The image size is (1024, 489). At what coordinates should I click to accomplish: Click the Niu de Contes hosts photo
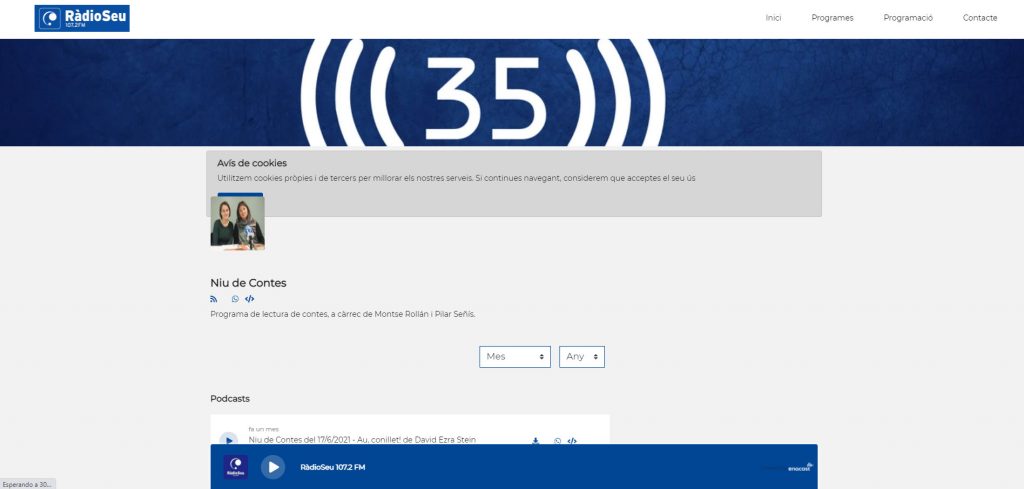point(238,223)
